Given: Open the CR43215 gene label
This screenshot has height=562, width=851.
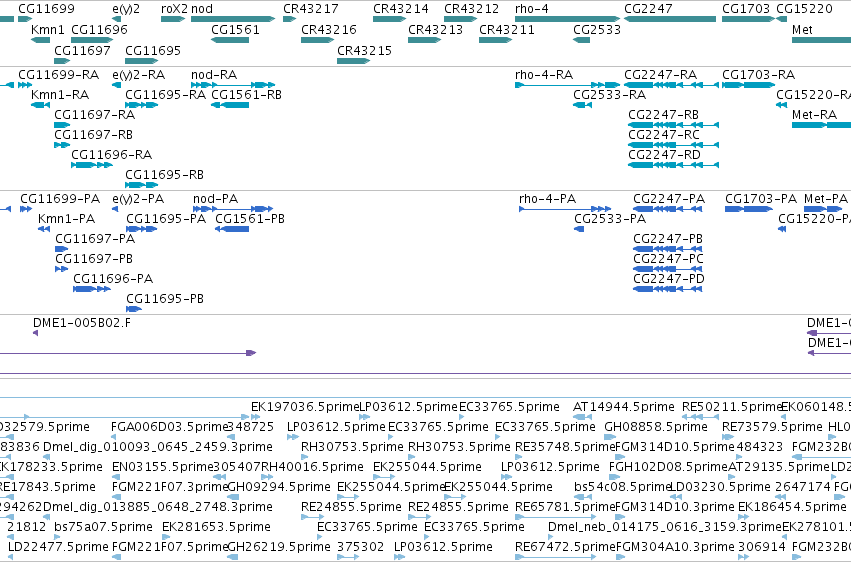Looking at the screenshot, I should coord(364,50).
